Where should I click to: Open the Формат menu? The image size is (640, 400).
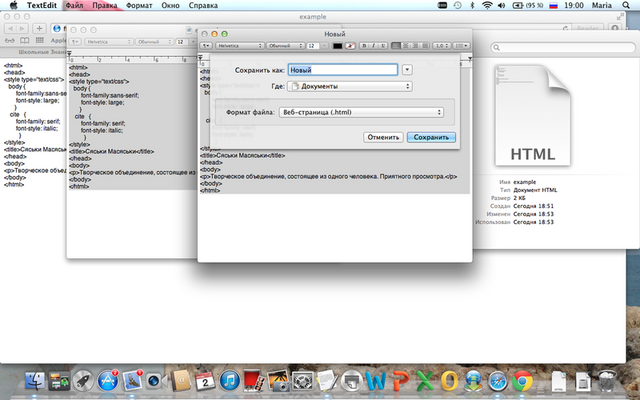[139, 5]
